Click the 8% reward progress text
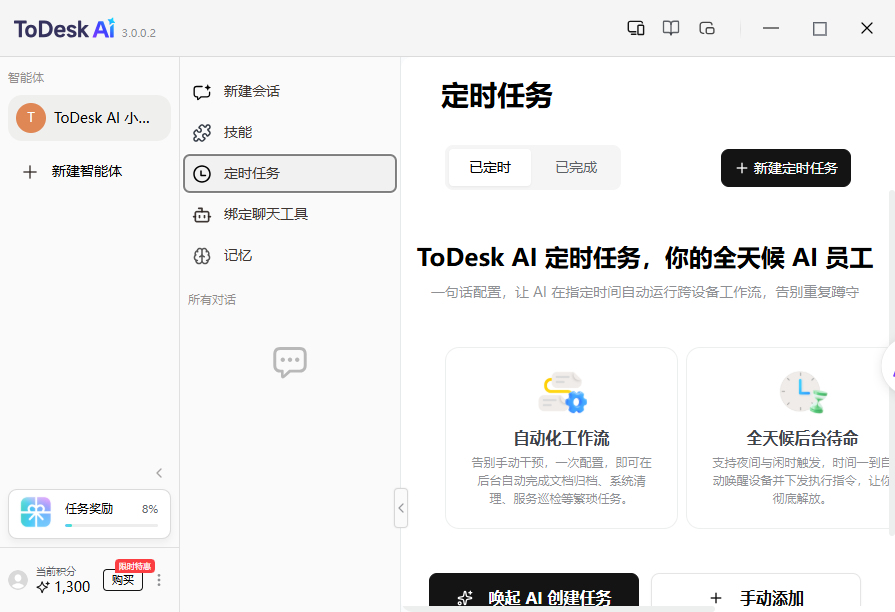The height and width of the screenshot is (612, 895). tap(150, 509)
